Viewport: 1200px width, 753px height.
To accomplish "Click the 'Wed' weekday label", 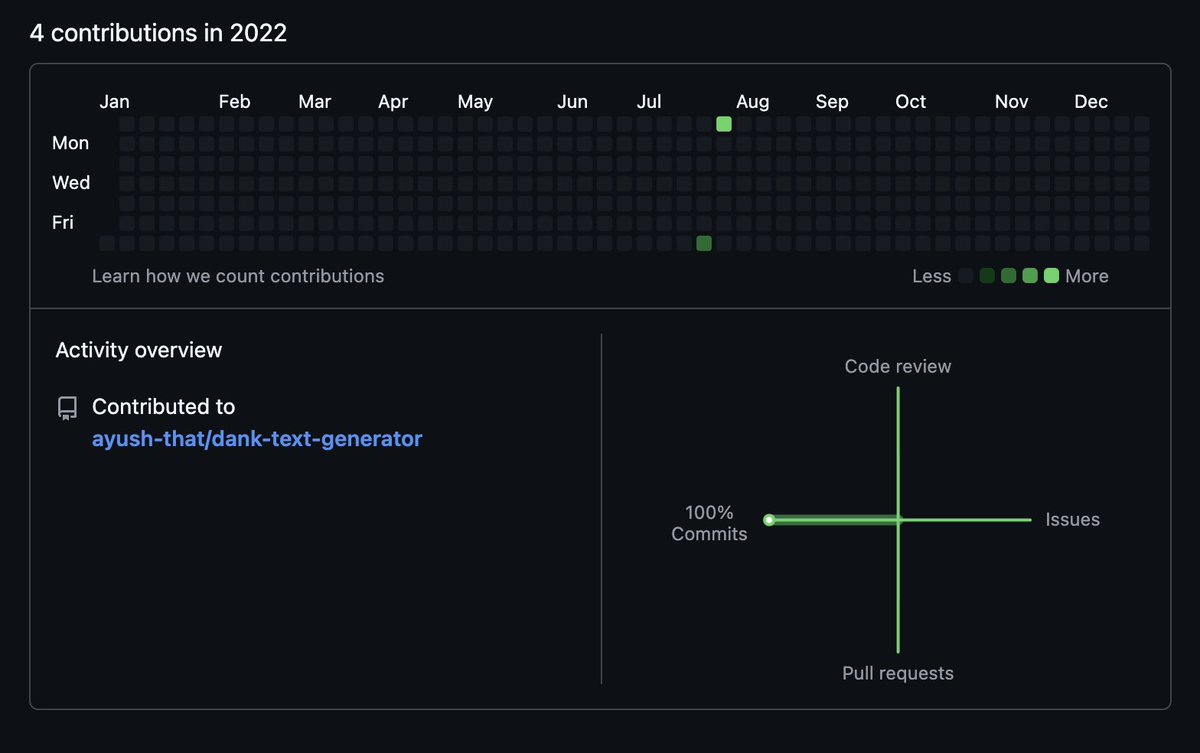I will [x=71, y=183].
